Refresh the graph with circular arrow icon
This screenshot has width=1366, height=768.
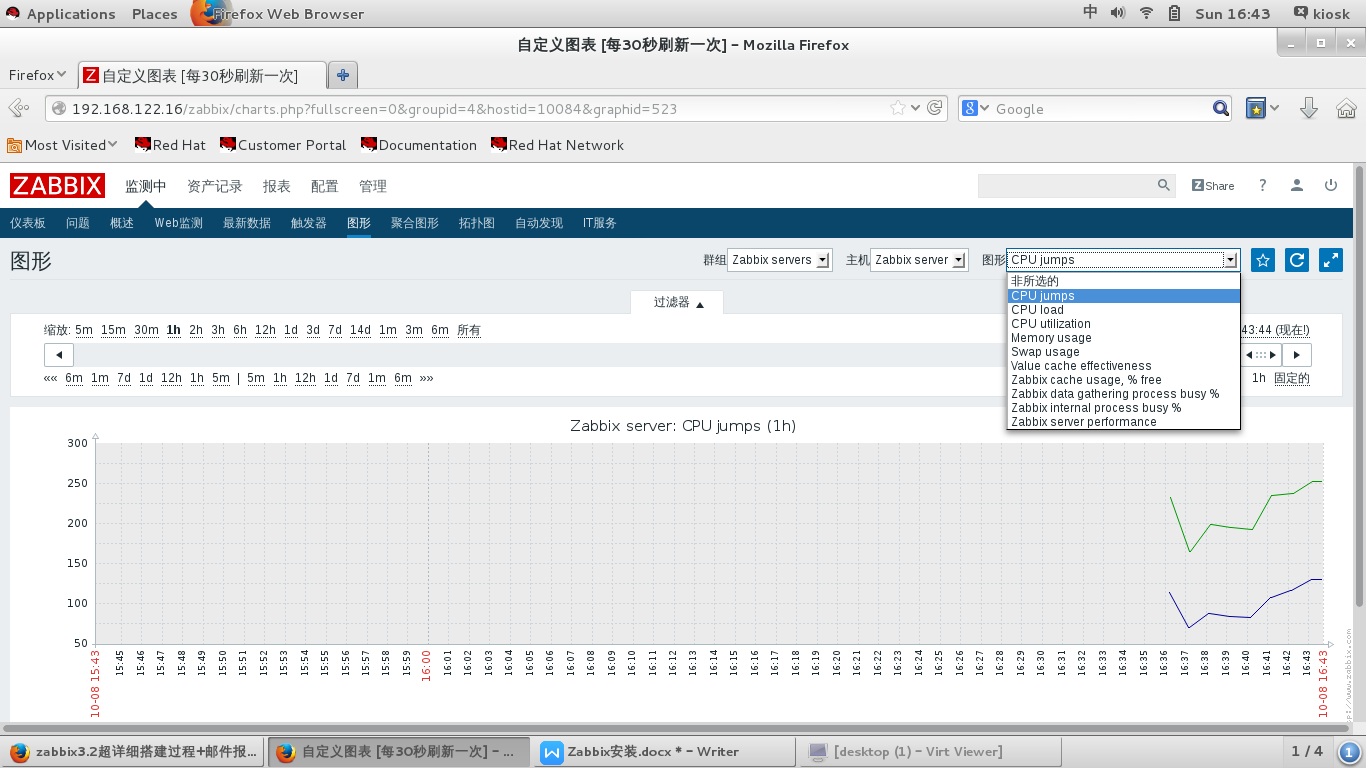click(1297, 260)
